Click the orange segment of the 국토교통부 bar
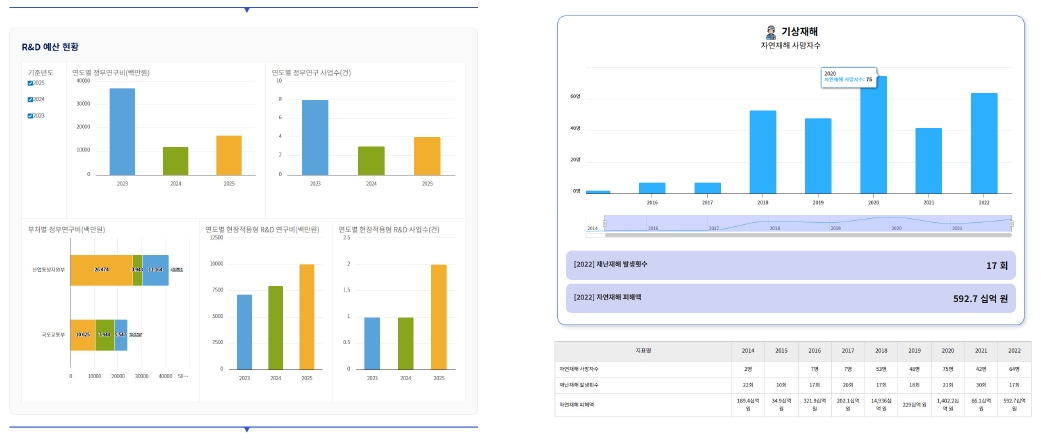 83,334
